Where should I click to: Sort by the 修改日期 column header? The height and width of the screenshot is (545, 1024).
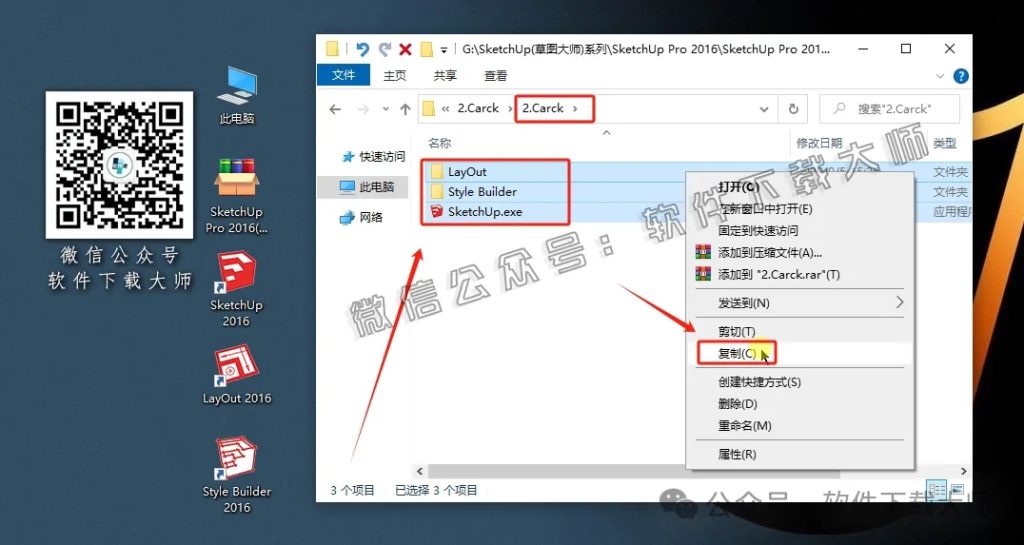coord(818,143)
